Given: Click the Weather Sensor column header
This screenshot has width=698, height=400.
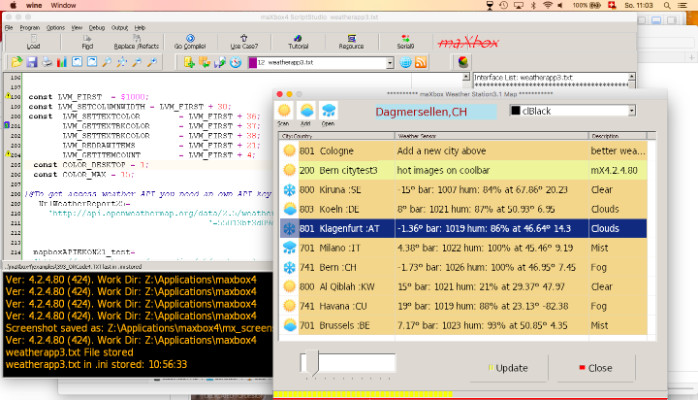Looking at the screenshot, I should point(491,136).
